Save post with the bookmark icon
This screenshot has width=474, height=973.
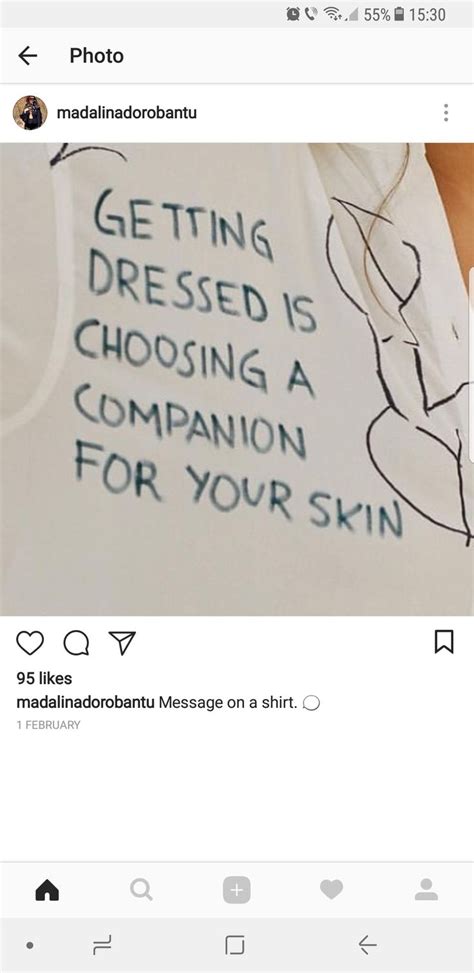(444, 642)
